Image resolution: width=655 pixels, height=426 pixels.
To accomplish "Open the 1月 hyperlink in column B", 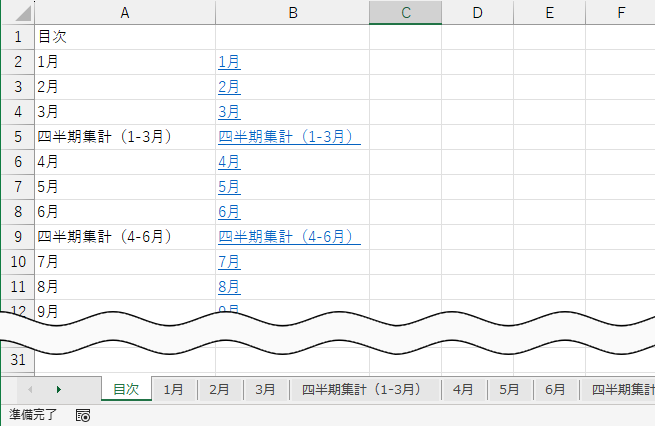I will (x=228, y=62).
